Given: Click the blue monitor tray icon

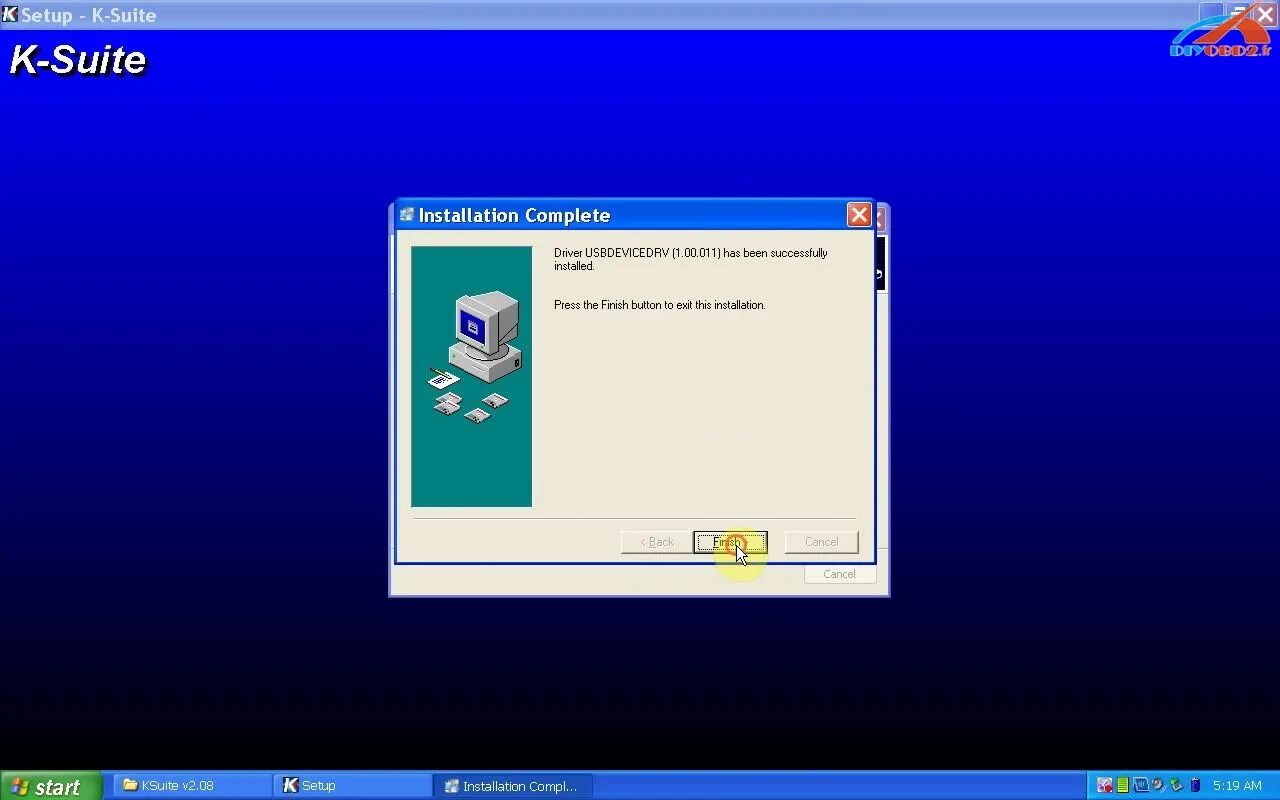Looking at the screenshot, I should (x=1140, y=786).
